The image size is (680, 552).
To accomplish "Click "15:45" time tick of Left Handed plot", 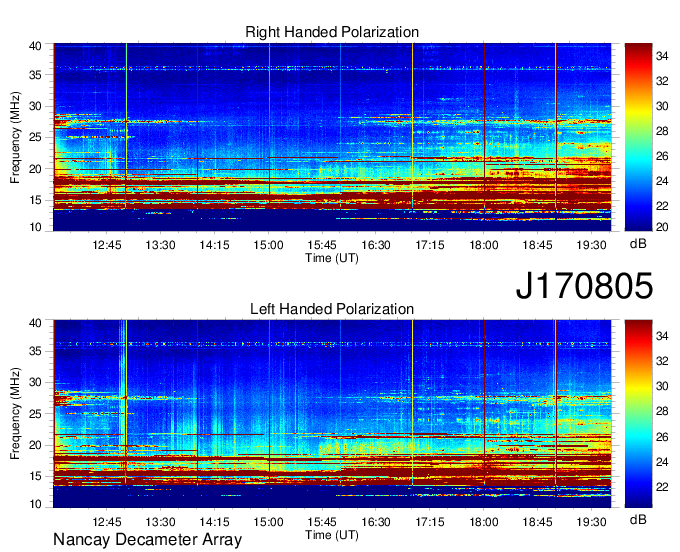I will 322,522.
